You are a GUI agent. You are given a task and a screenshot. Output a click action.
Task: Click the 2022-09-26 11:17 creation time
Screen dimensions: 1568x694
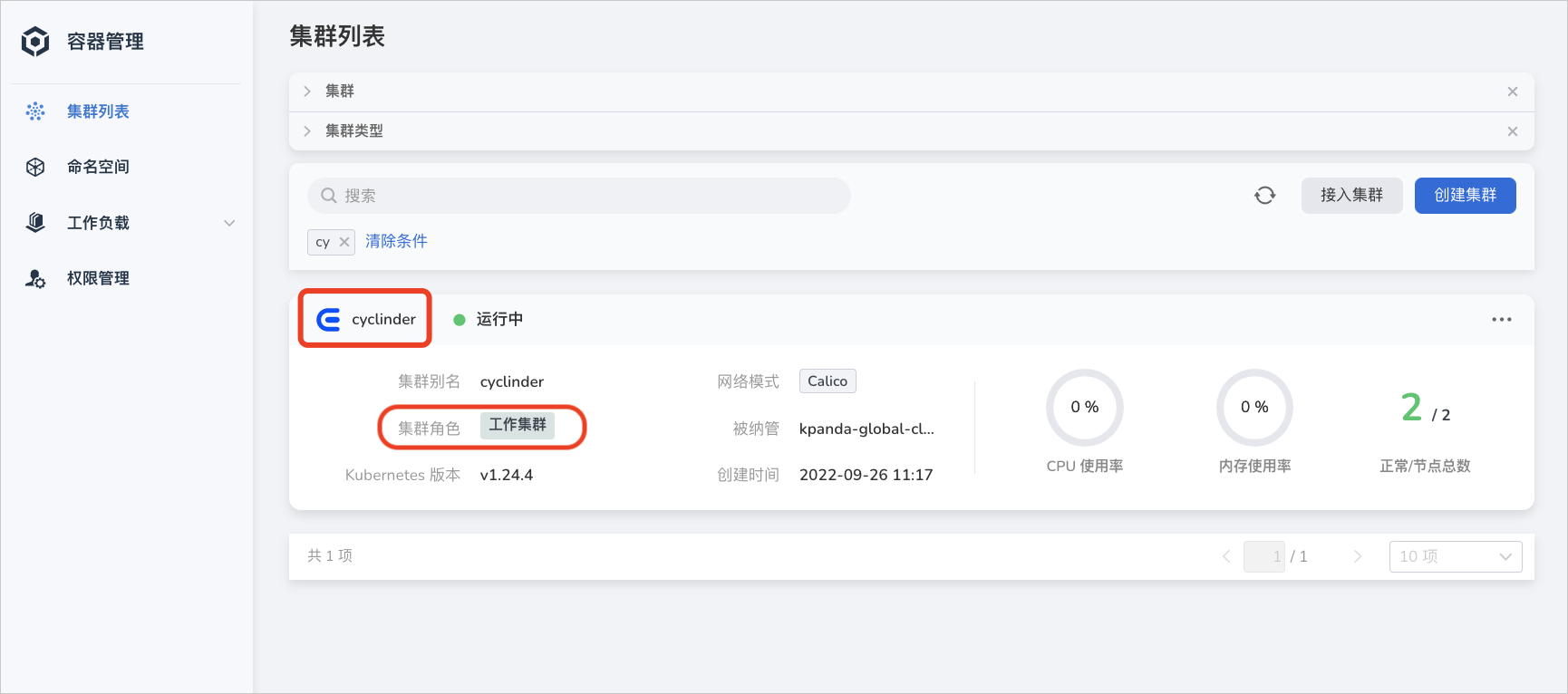[866, 475]
